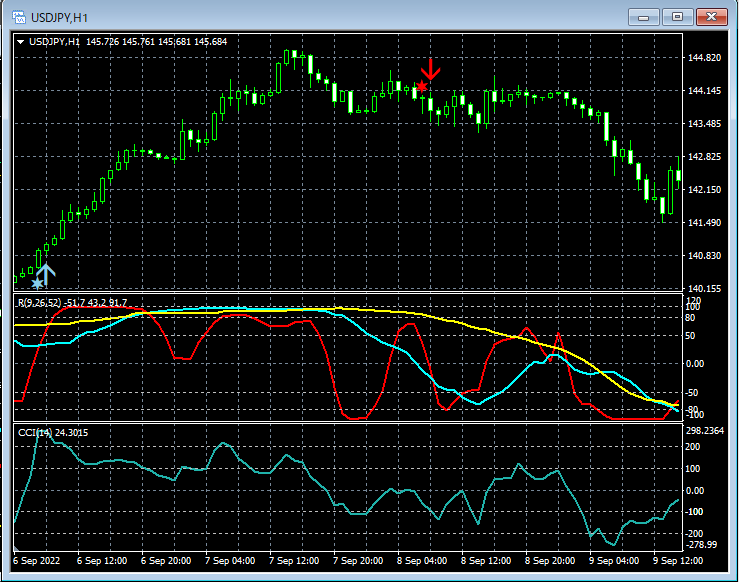Click the chart shift triangle at bottom left
The image size is (740, 582).
(16, 549)
